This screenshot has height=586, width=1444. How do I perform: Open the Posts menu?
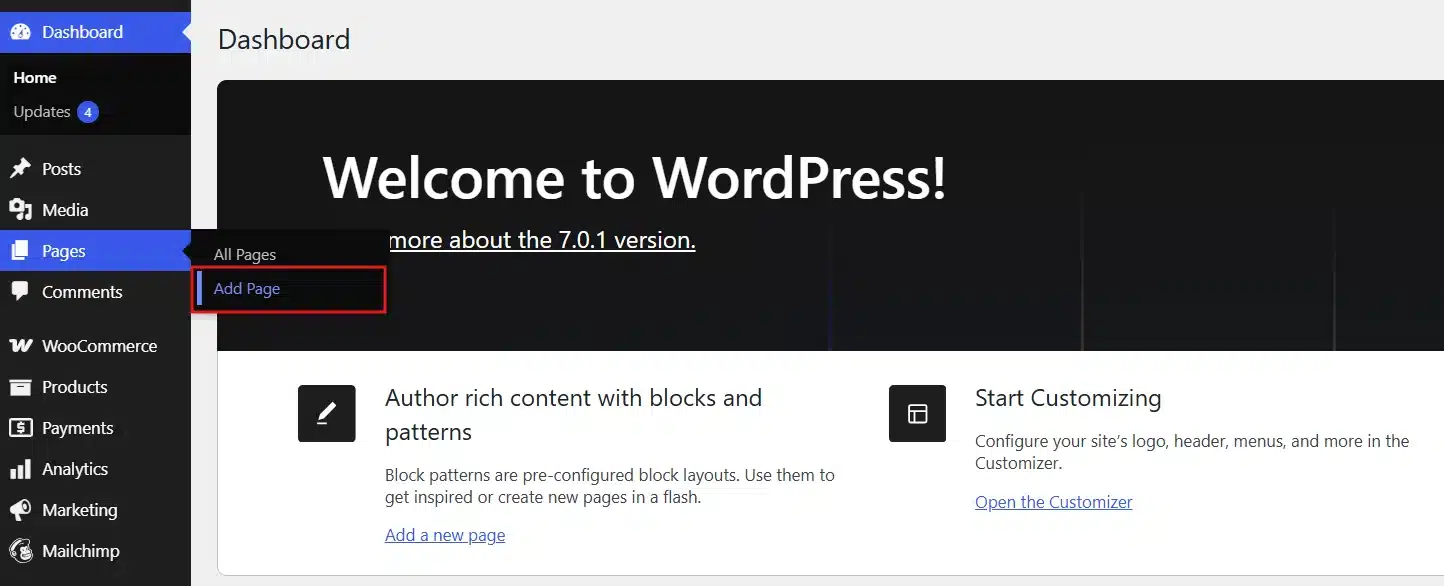(x=95, y=169)
